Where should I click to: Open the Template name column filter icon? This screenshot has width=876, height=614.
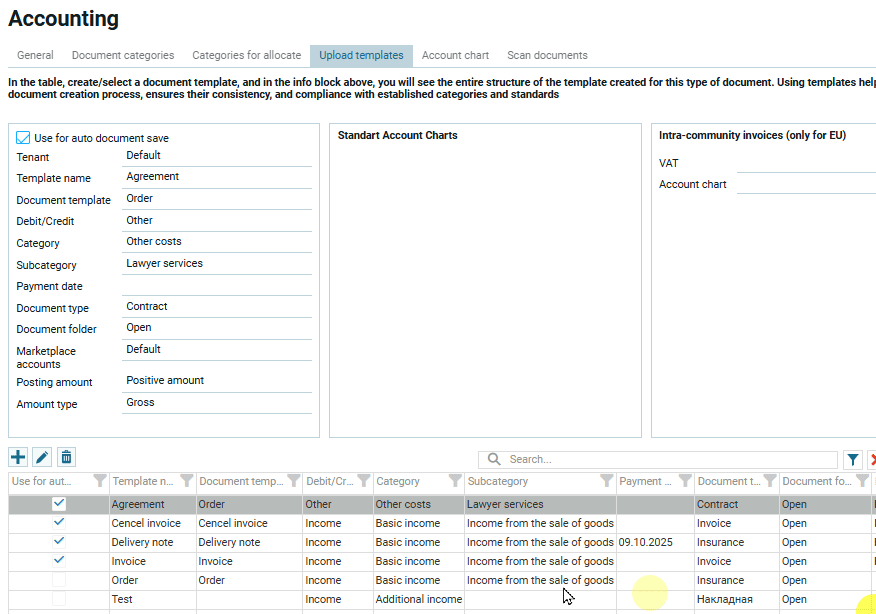[186, 481]
